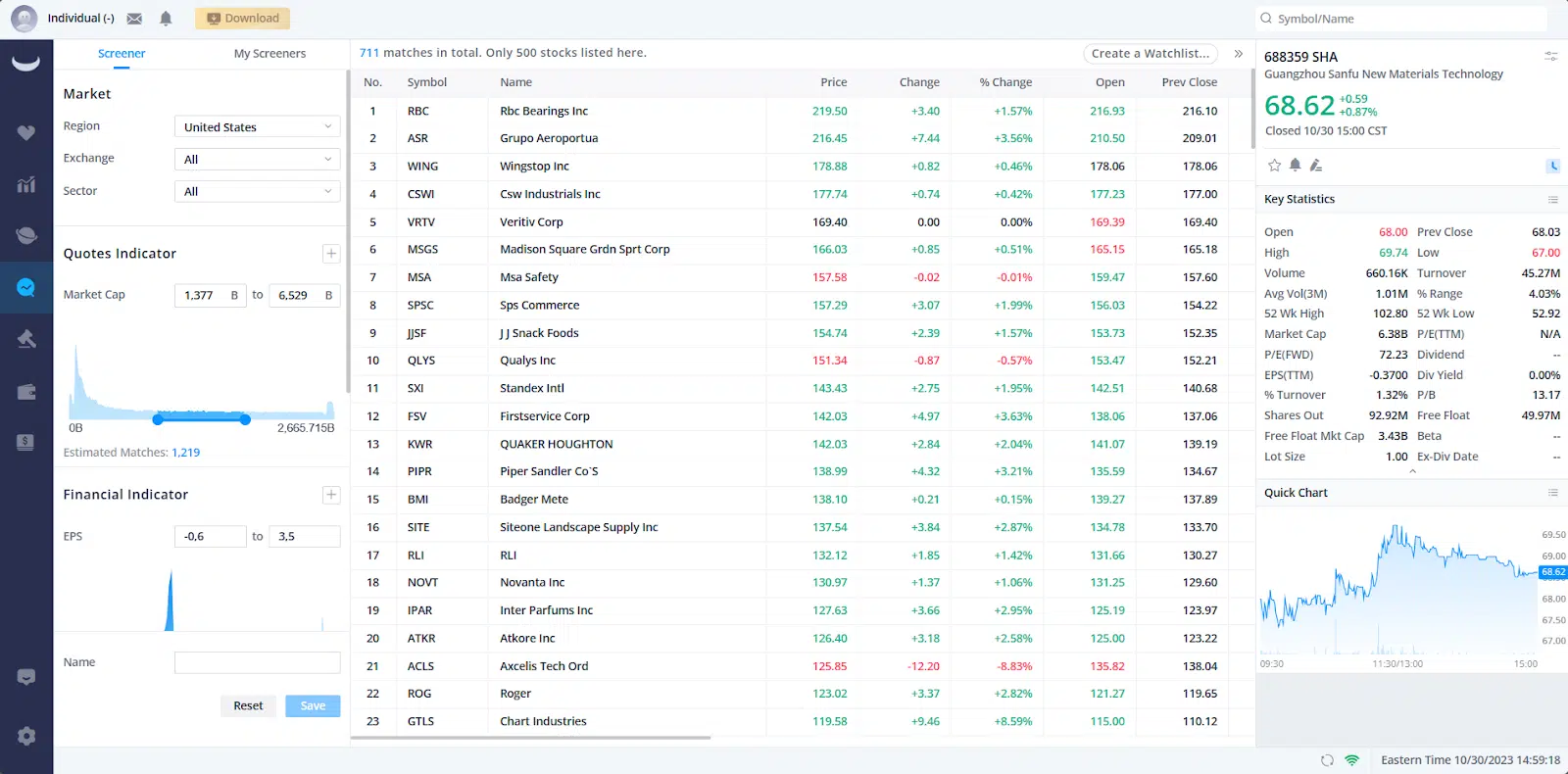Click the screener Name input field
Screen dimensions: 1568x774
click(x=258, y=663)
